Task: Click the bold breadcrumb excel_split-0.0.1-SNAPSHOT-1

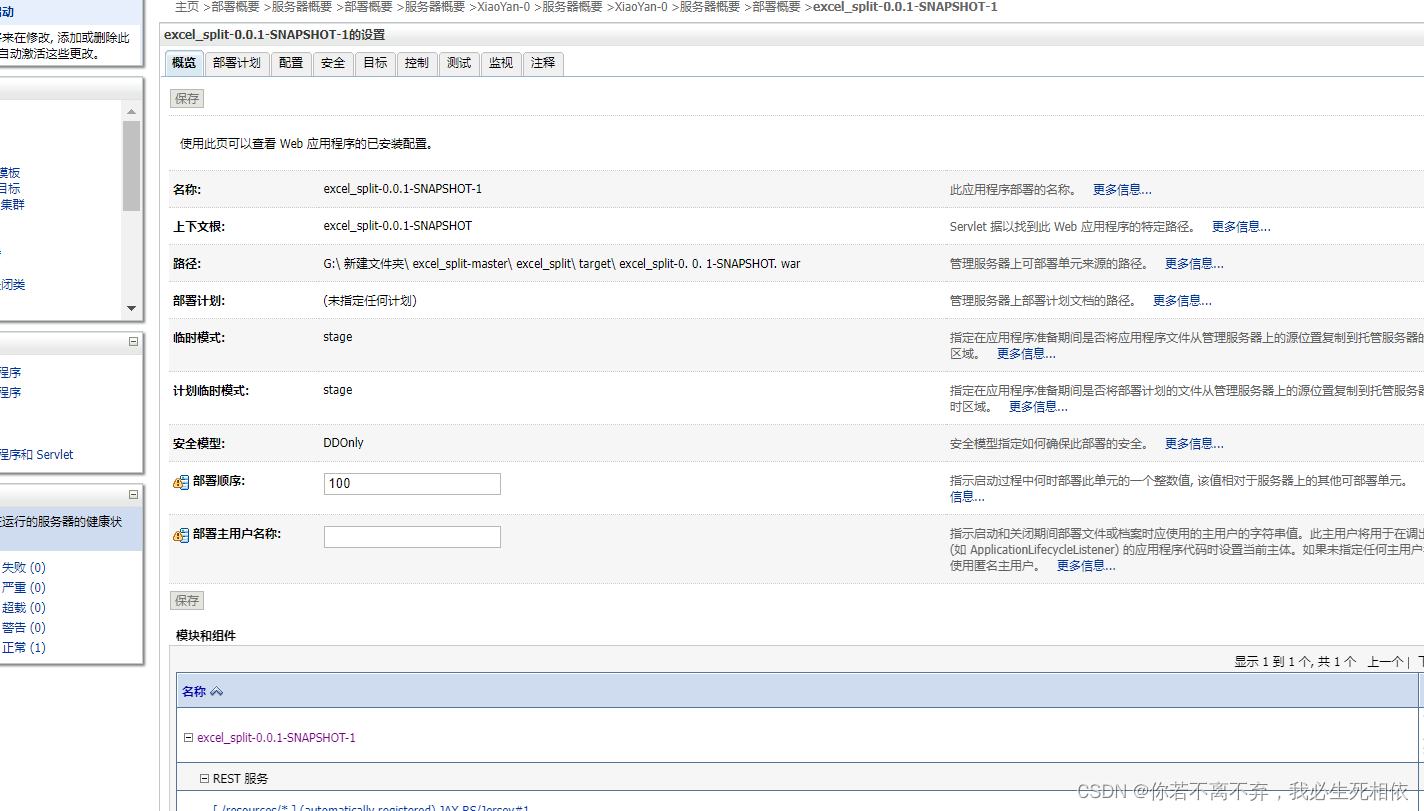Action: pyautogui.click(x=905, y=6)
